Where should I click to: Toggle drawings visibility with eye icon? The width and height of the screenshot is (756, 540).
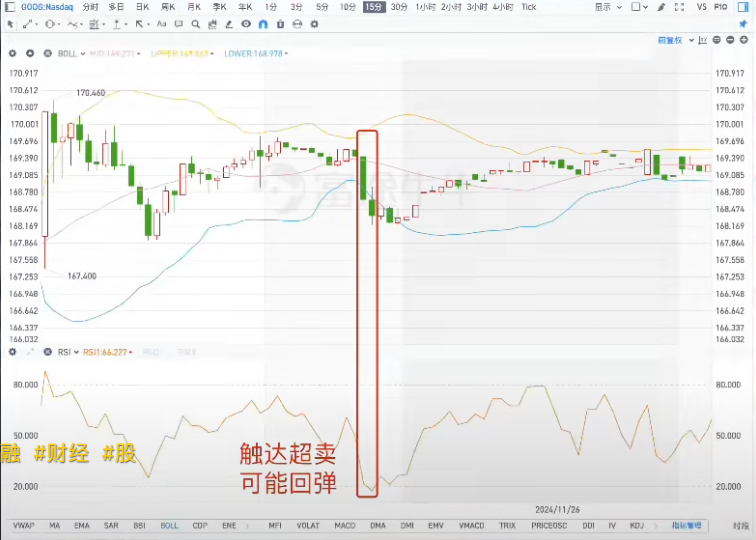246,24
